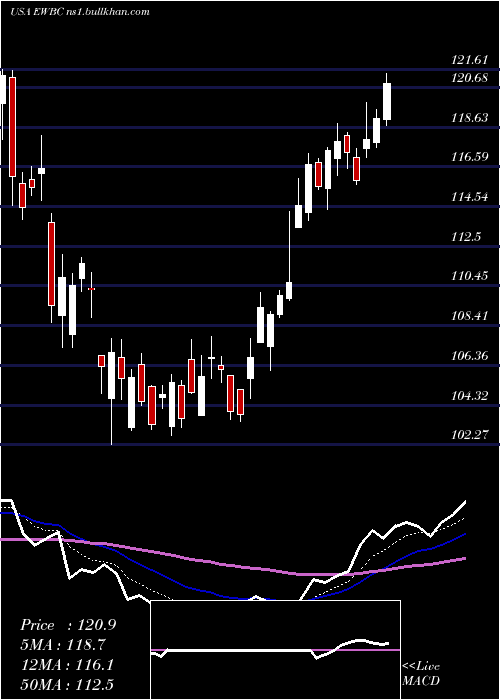Click the 116.59 price level label
Viewport: 500px width, 700px height.
pos(470,157)
